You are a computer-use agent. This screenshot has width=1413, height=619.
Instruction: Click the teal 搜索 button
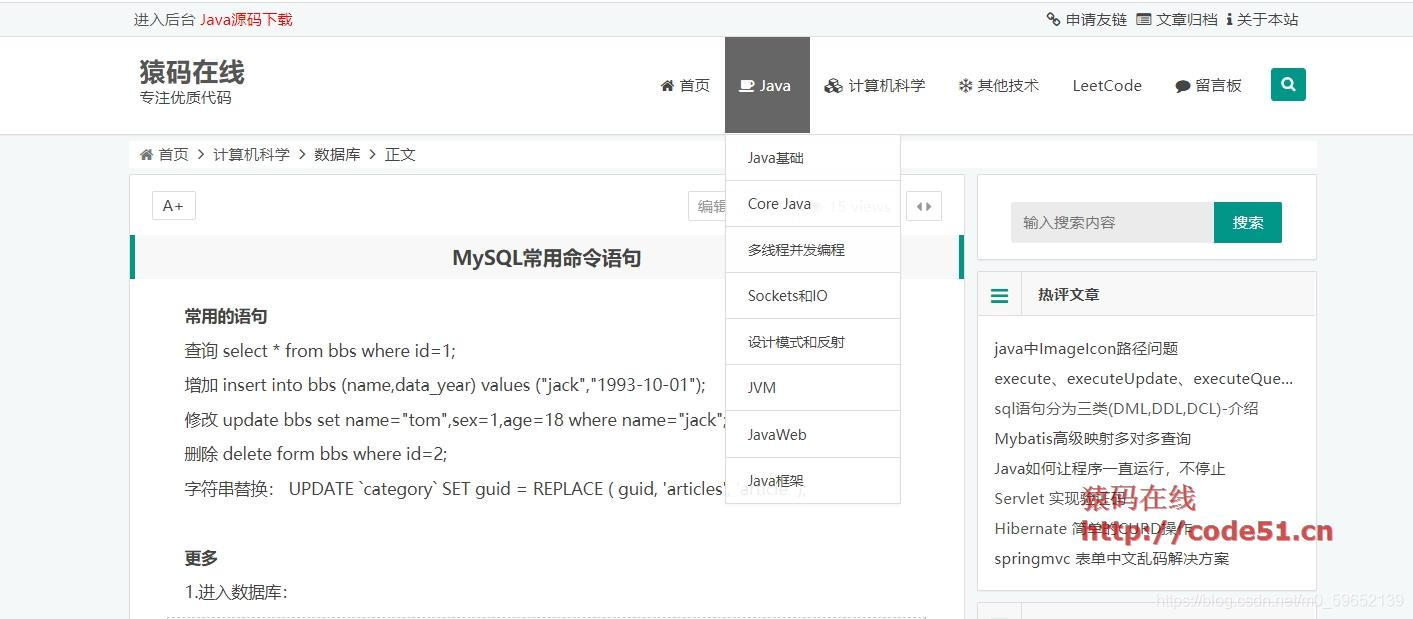[1248, 222]
